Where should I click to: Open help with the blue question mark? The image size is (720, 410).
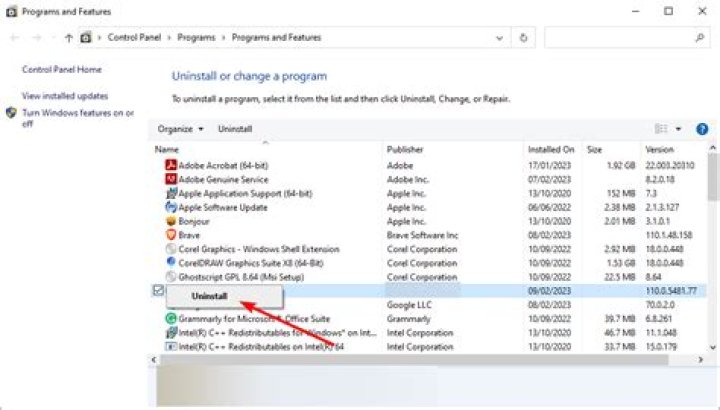tap(702, 129)
